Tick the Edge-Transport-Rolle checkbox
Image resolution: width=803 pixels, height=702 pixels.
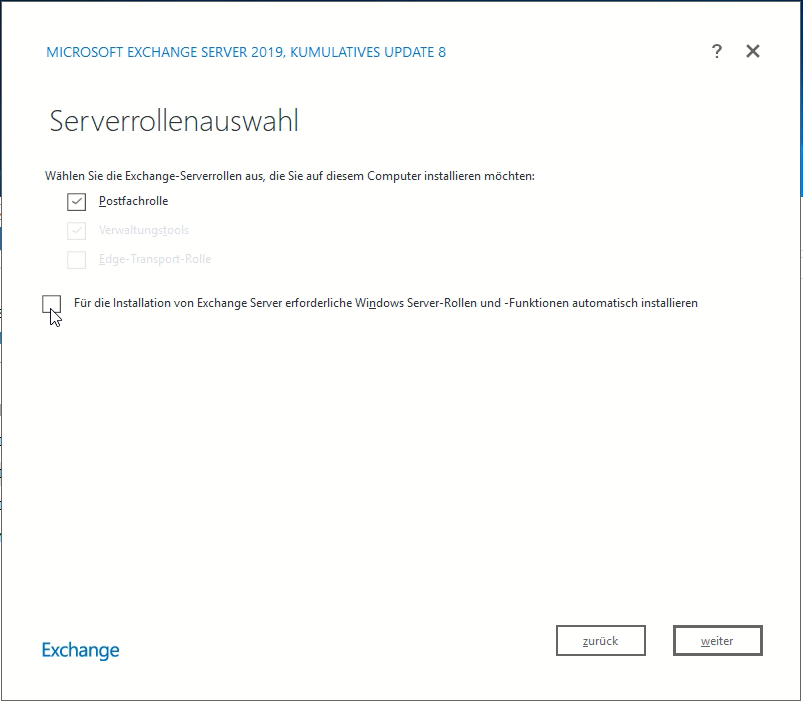(77, 260)
